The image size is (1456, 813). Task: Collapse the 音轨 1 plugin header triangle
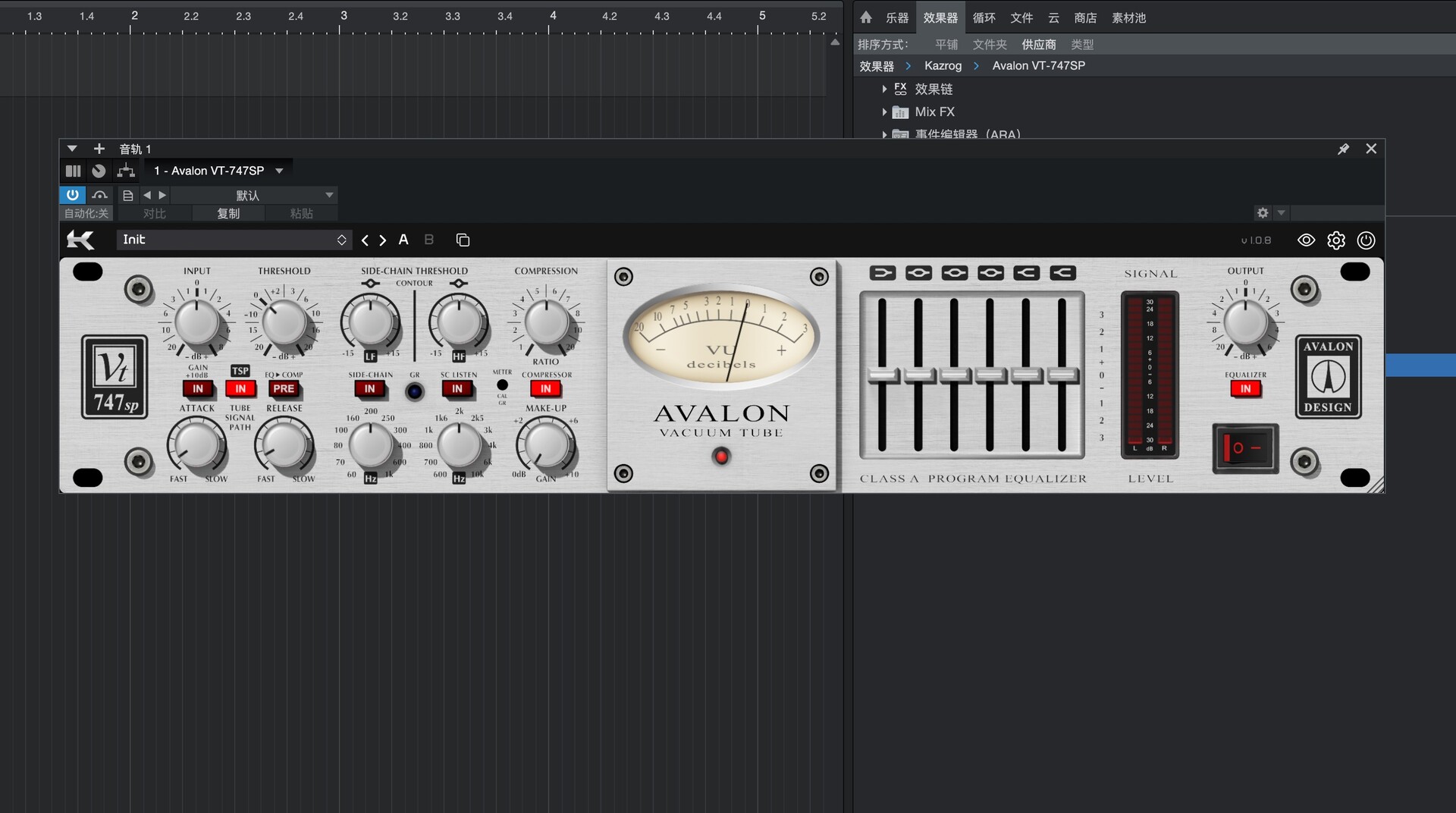pyautogui.click(x=72, y=149)
